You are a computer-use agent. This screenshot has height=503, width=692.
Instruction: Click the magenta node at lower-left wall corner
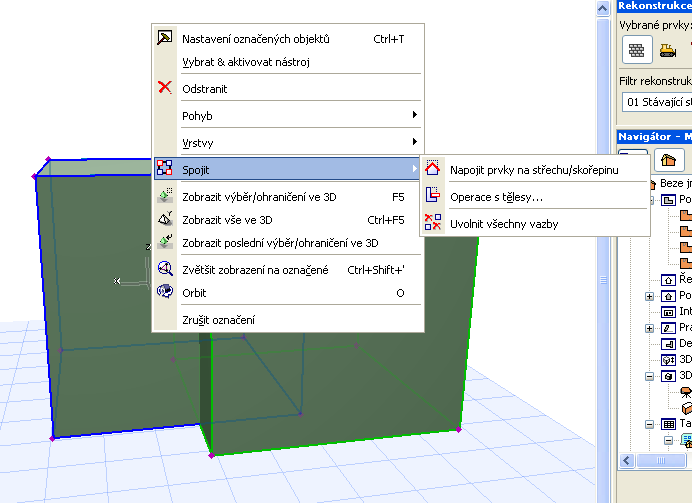[x=53, y=439]
